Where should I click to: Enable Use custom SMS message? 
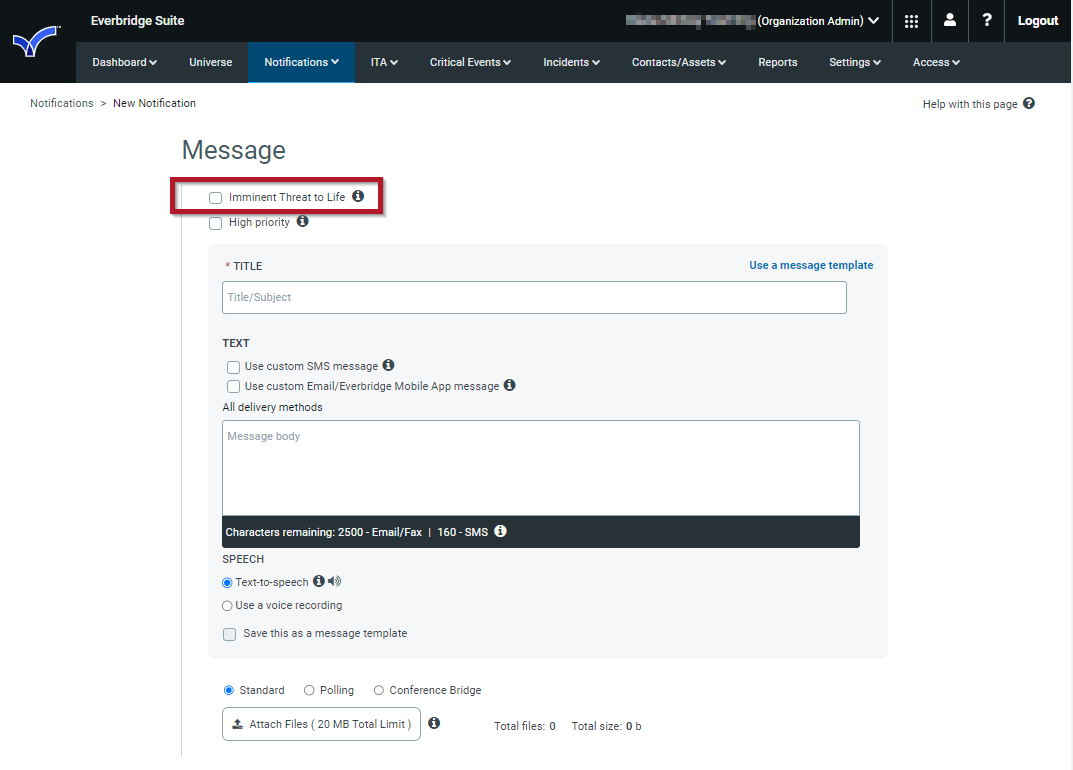point(233,367)
